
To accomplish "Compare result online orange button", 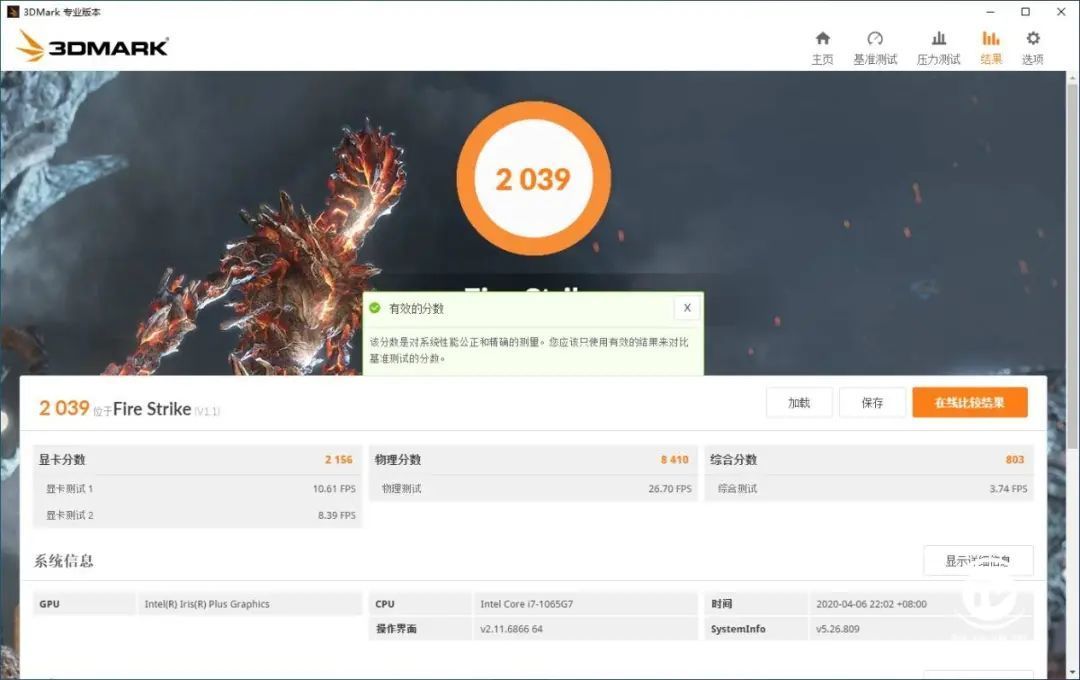I will pyautogui.click(x=970, y=402).
